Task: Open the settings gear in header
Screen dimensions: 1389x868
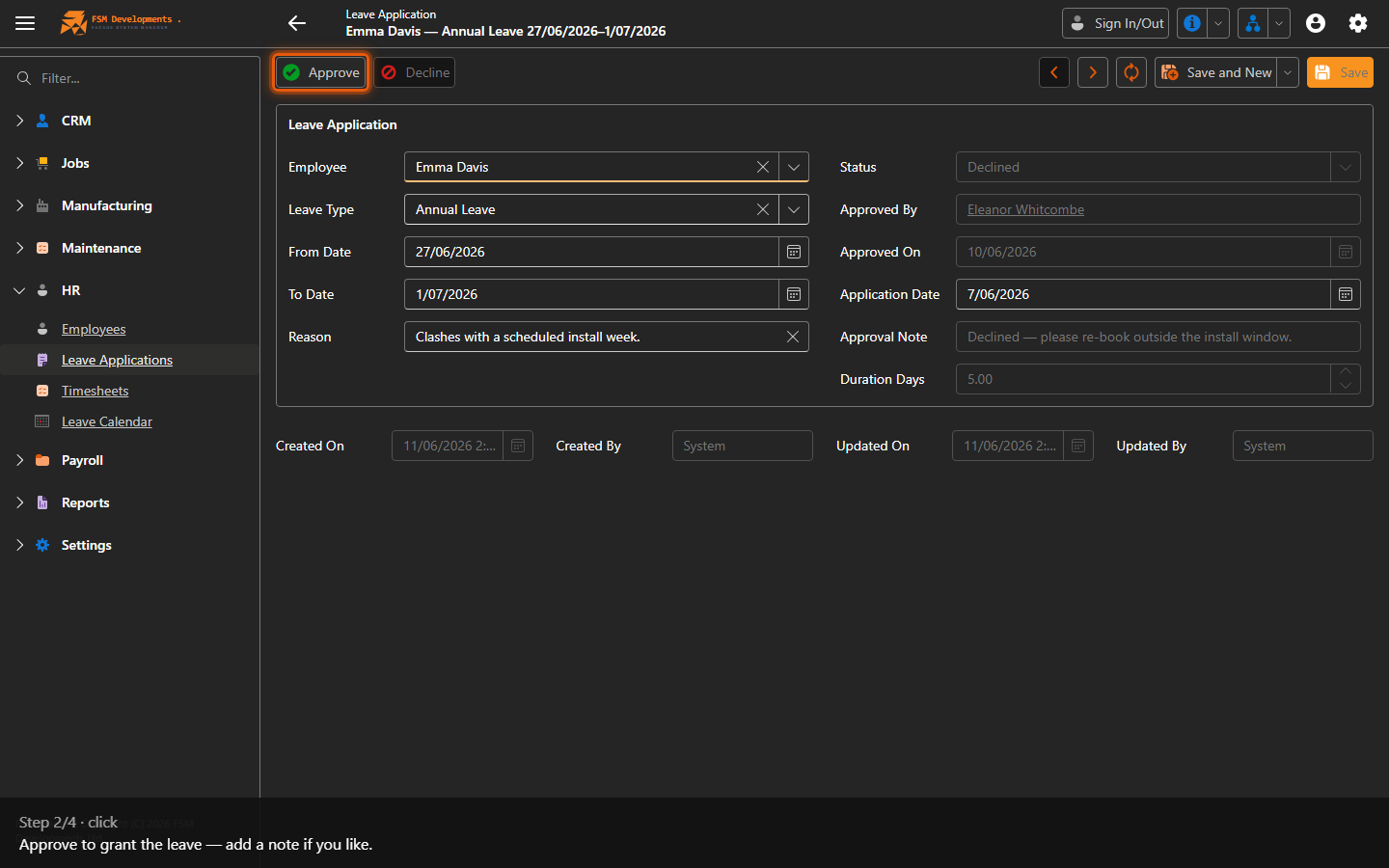Action: click(x=1358, y=23)
